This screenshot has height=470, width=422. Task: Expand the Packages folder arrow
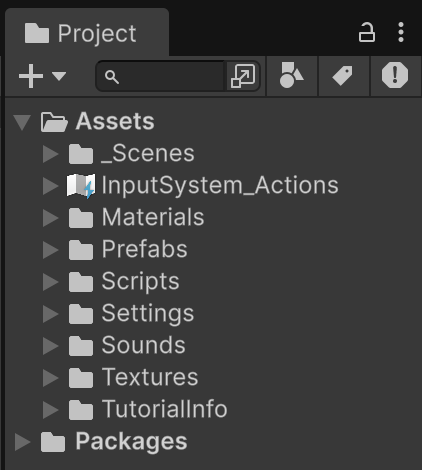click(x=23, y=442)
